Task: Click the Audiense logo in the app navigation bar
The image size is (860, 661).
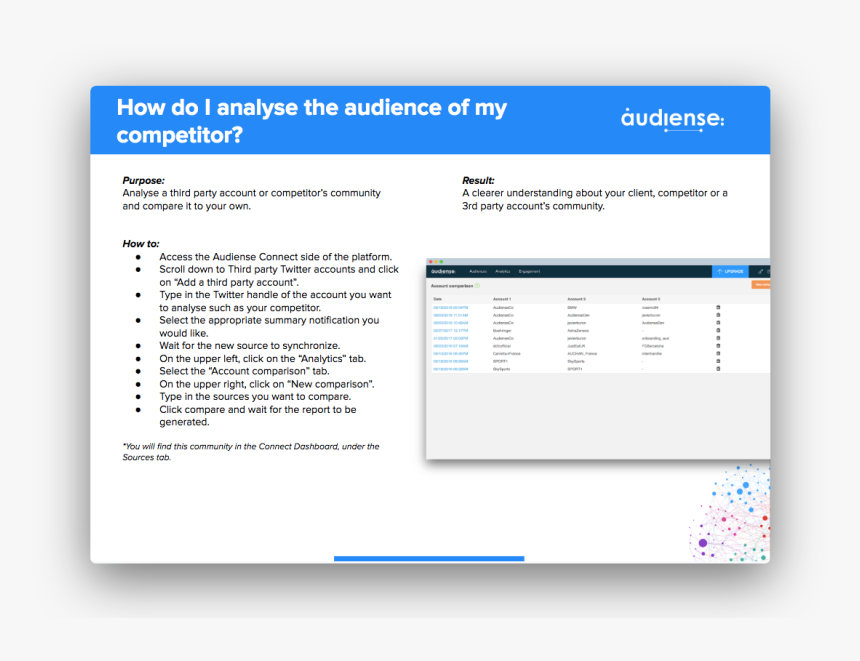Action: pos(443,272)
